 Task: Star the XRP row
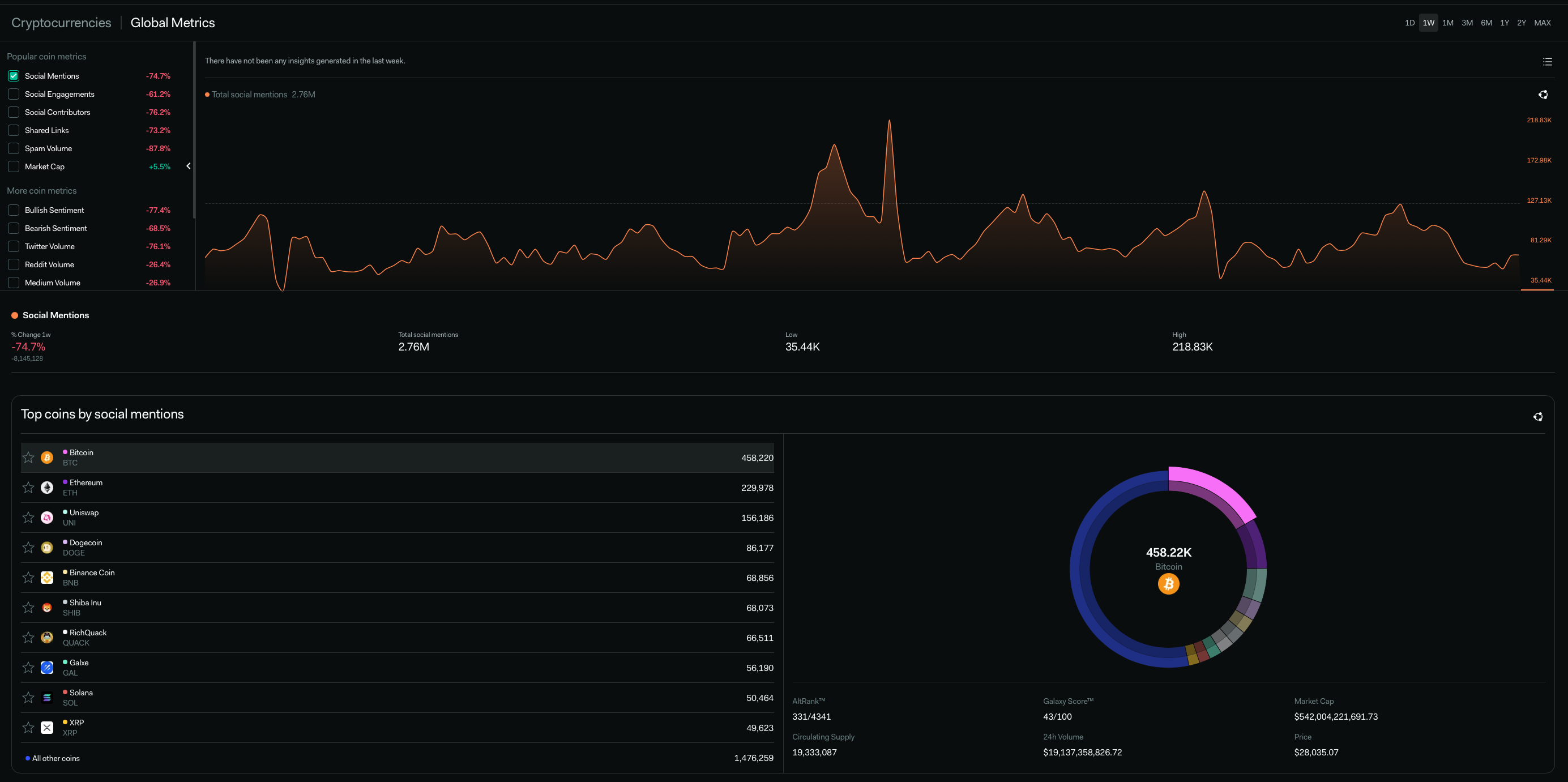click(28, 727)
